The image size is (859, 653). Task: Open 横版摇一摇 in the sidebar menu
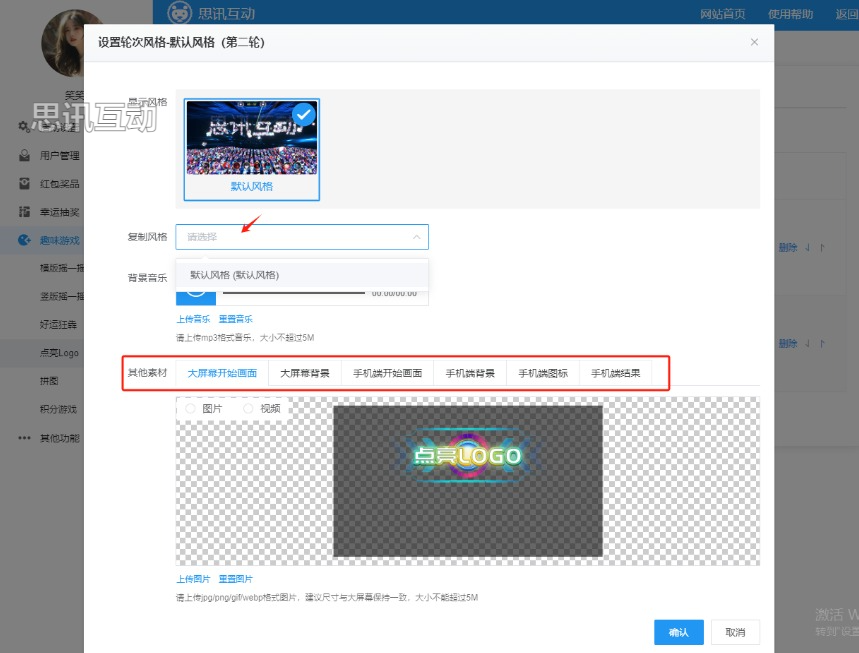[62, 268]
